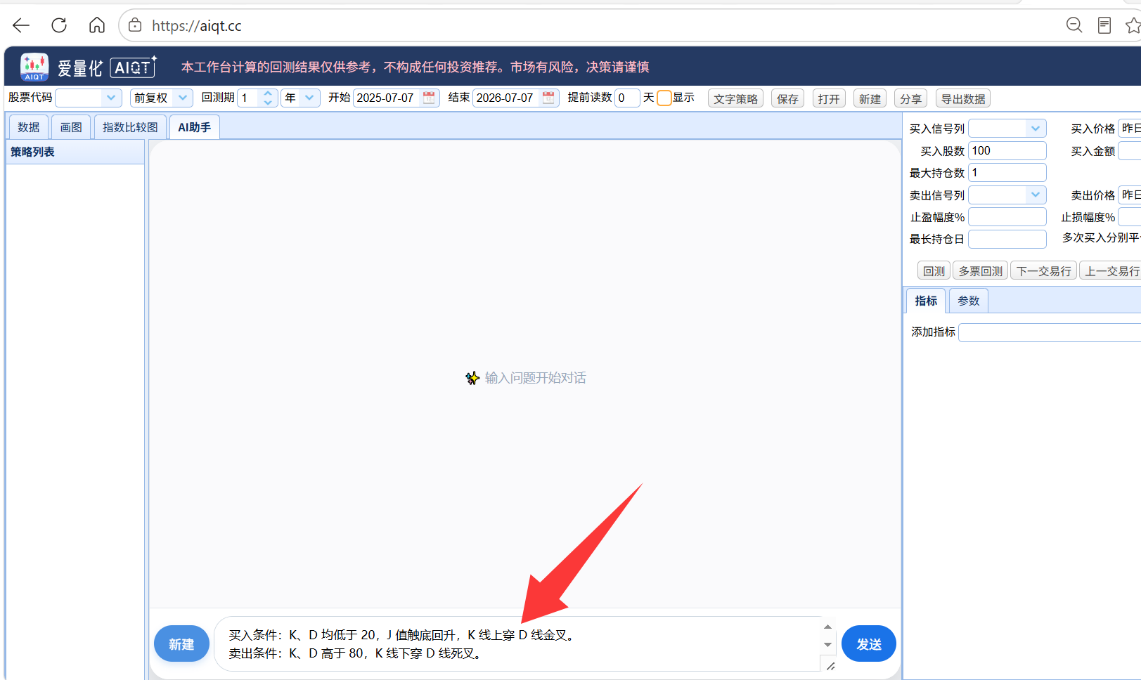Click the 多票回测 button
Screen dimensions: 1141x680
pos(980,271)
